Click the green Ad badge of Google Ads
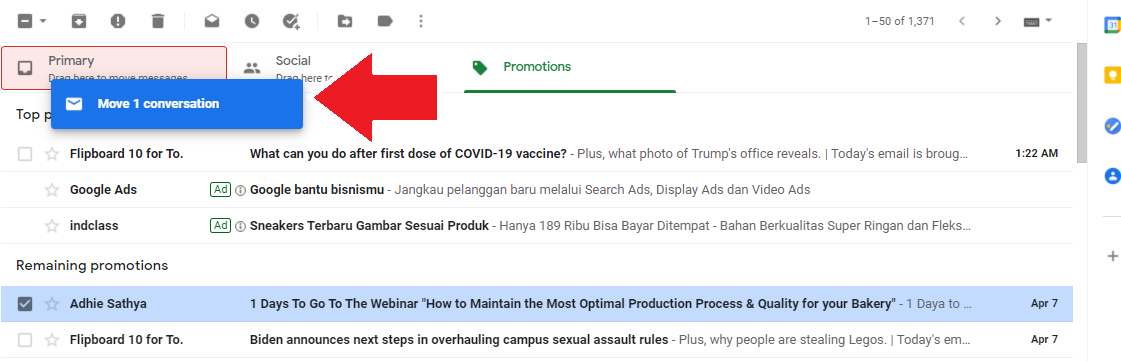Screen dimensions: 1121x361 tap(220, 189)
